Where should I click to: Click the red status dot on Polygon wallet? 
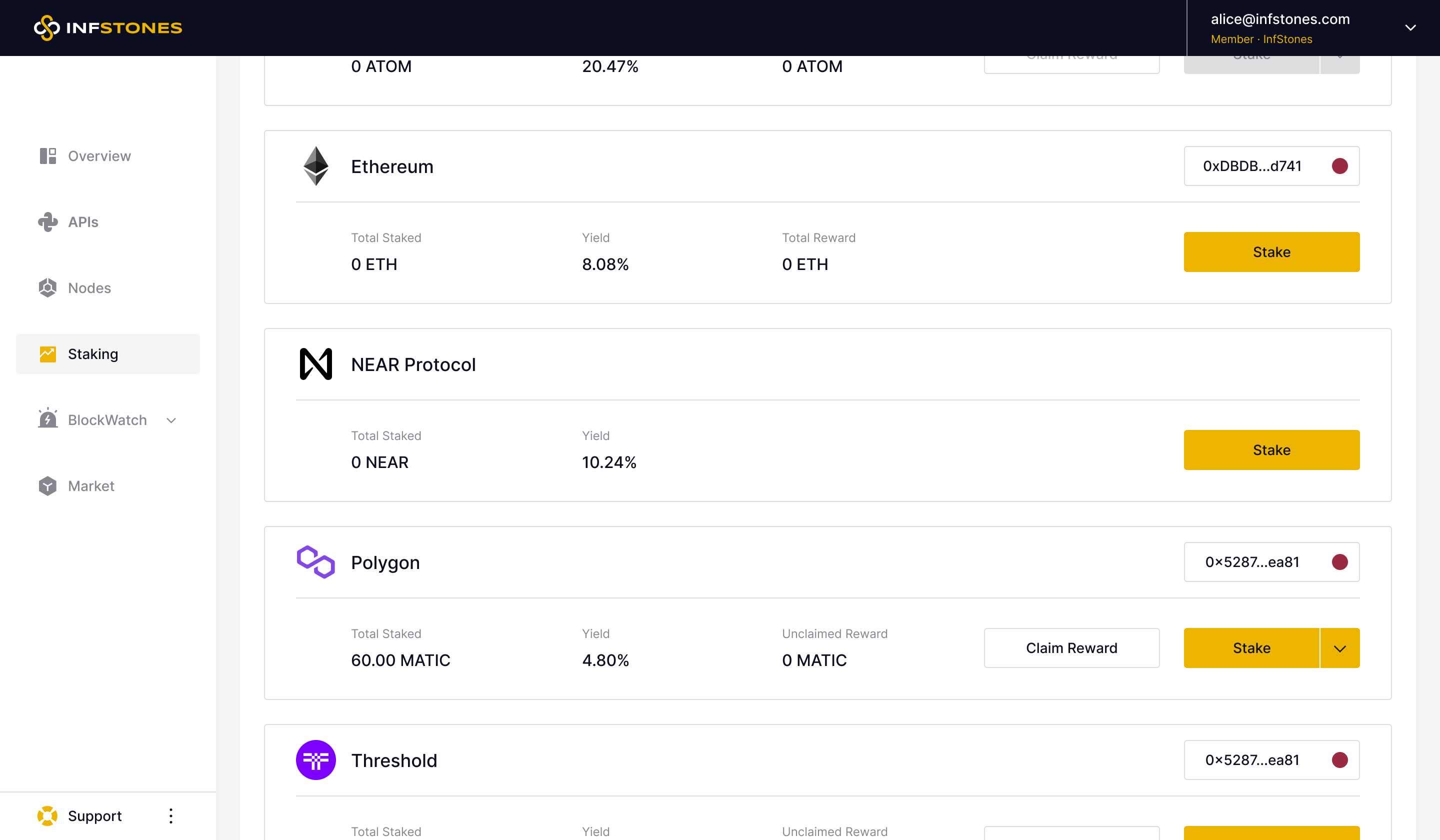click(1340, 561)
